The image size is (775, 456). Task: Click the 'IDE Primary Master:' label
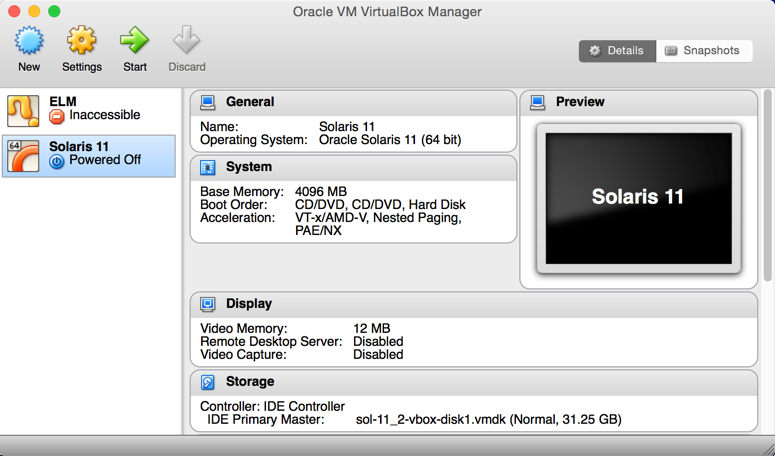coord(265,419)
